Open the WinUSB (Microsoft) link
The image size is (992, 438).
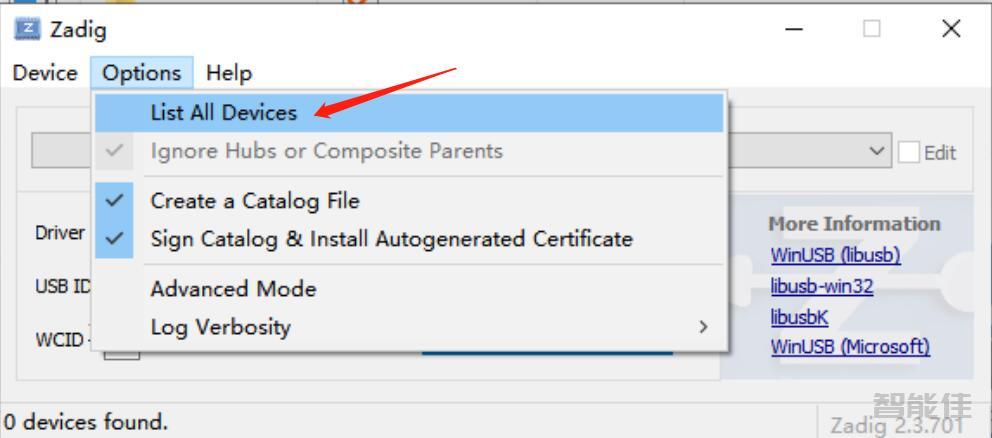pyautogui.click(x=850, y=347)
